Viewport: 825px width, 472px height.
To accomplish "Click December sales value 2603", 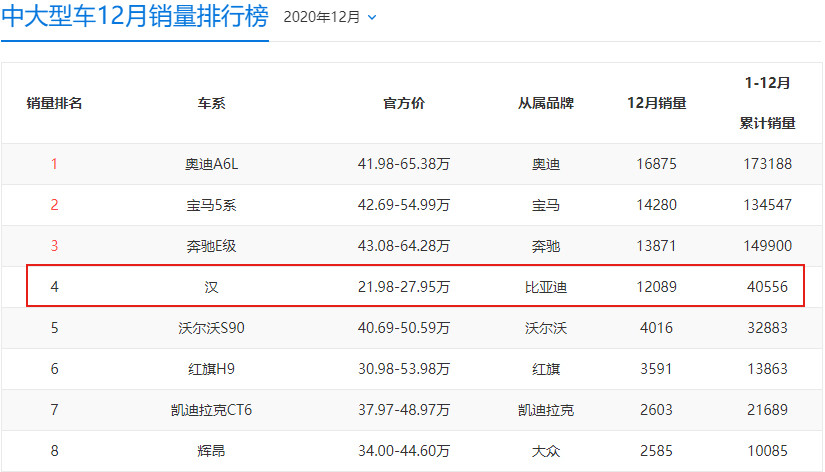I will pos(656,410).
